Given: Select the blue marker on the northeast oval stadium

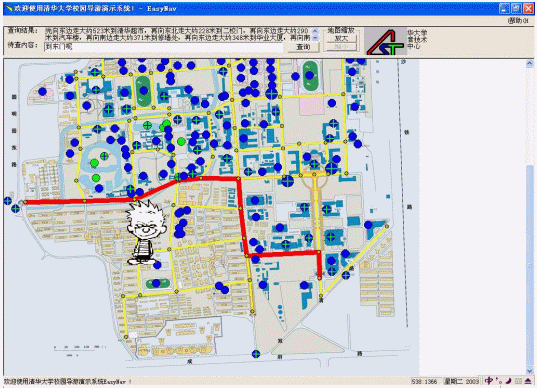Looking at the screenshot, I should (310, 75).
